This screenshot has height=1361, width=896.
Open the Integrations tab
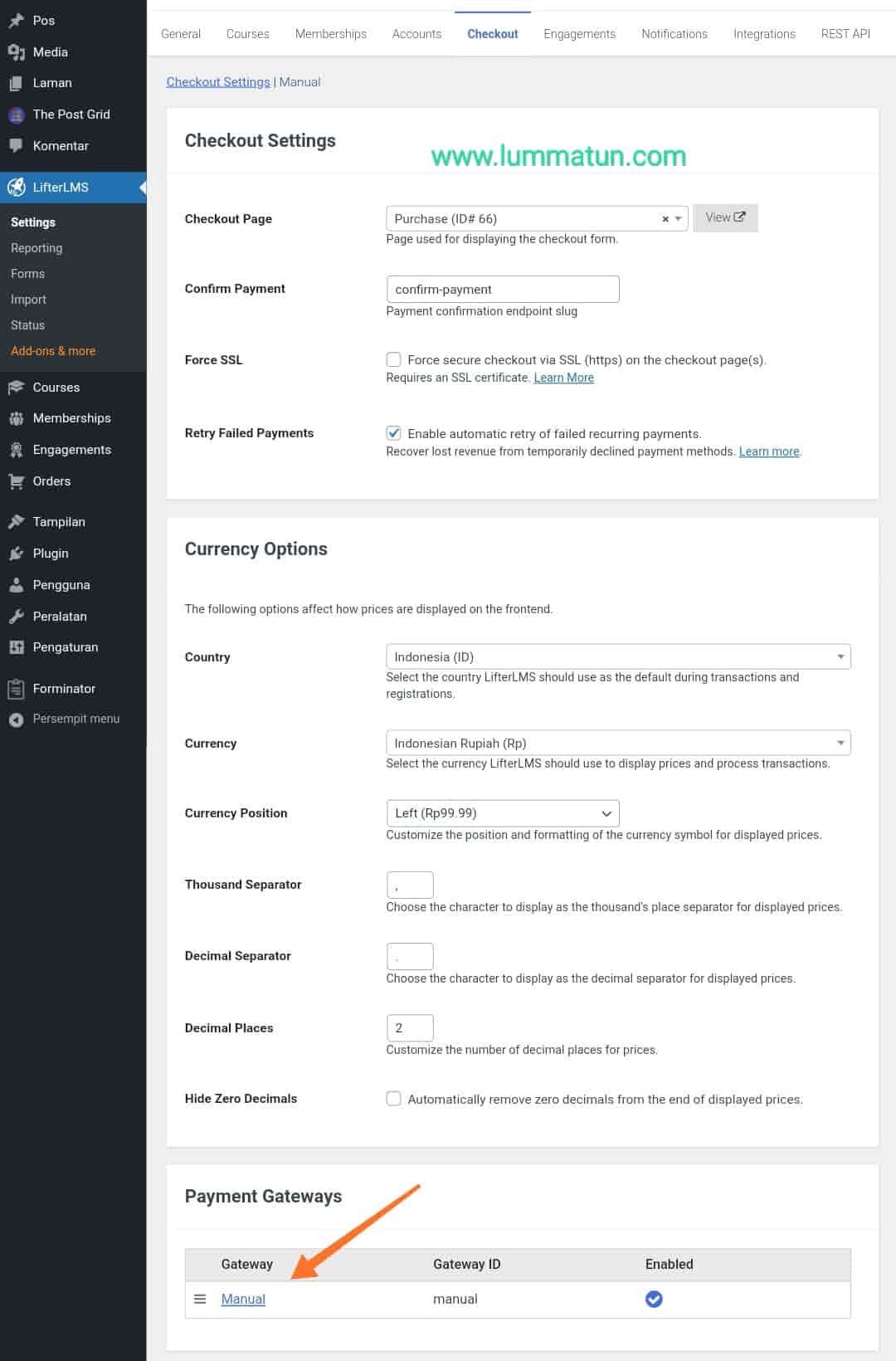pyautogui.click(x=764, y=34)
